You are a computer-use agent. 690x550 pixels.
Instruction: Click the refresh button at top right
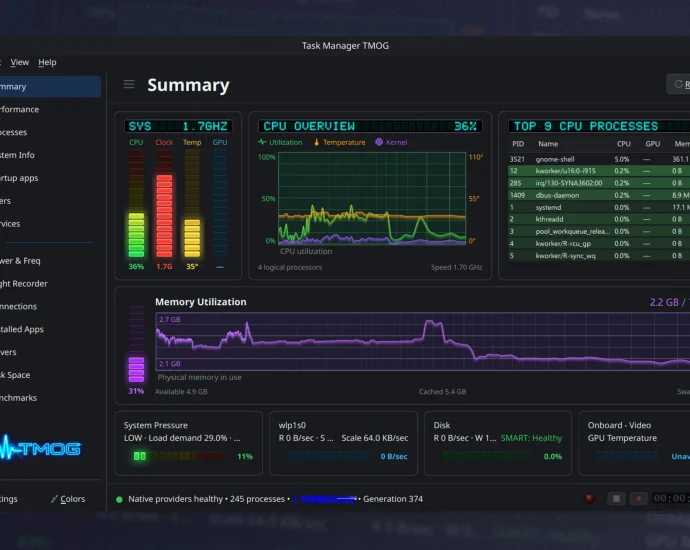pyautogui.click(x=679, y=84)
